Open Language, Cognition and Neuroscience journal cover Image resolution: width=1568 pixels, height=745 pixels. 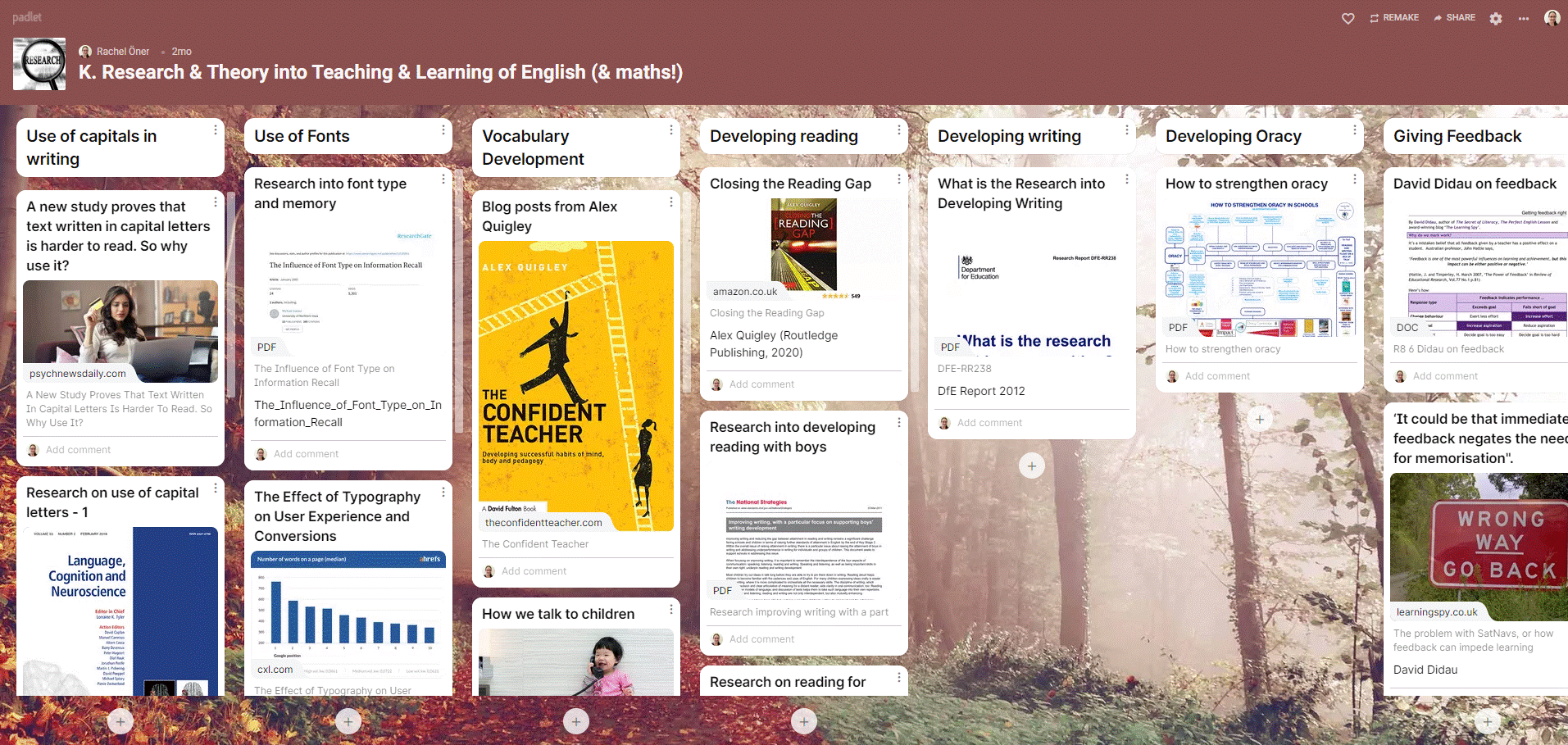pos(120,611)
